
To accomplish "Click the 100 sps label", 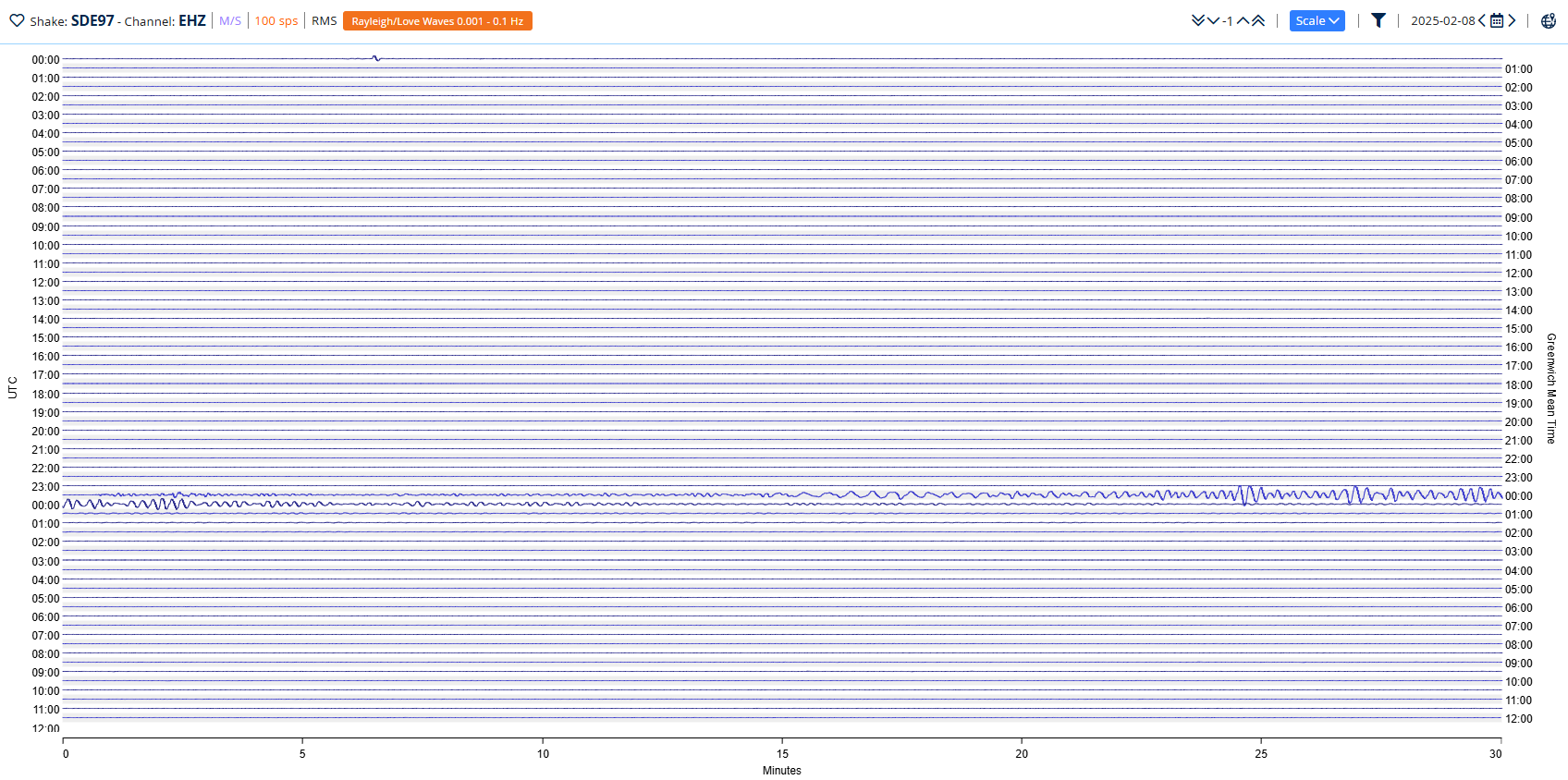I will (x=276, y=20).
